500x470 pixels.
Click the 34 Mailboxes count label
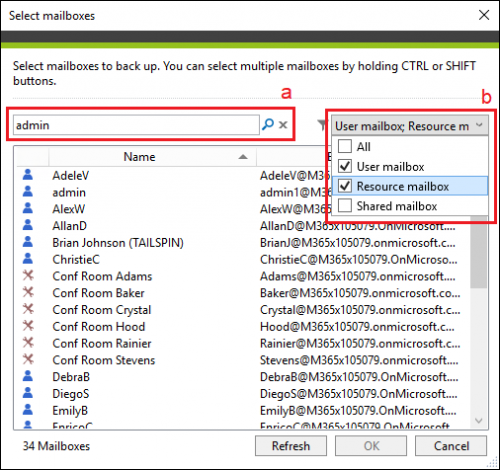(x=56, y=446)
